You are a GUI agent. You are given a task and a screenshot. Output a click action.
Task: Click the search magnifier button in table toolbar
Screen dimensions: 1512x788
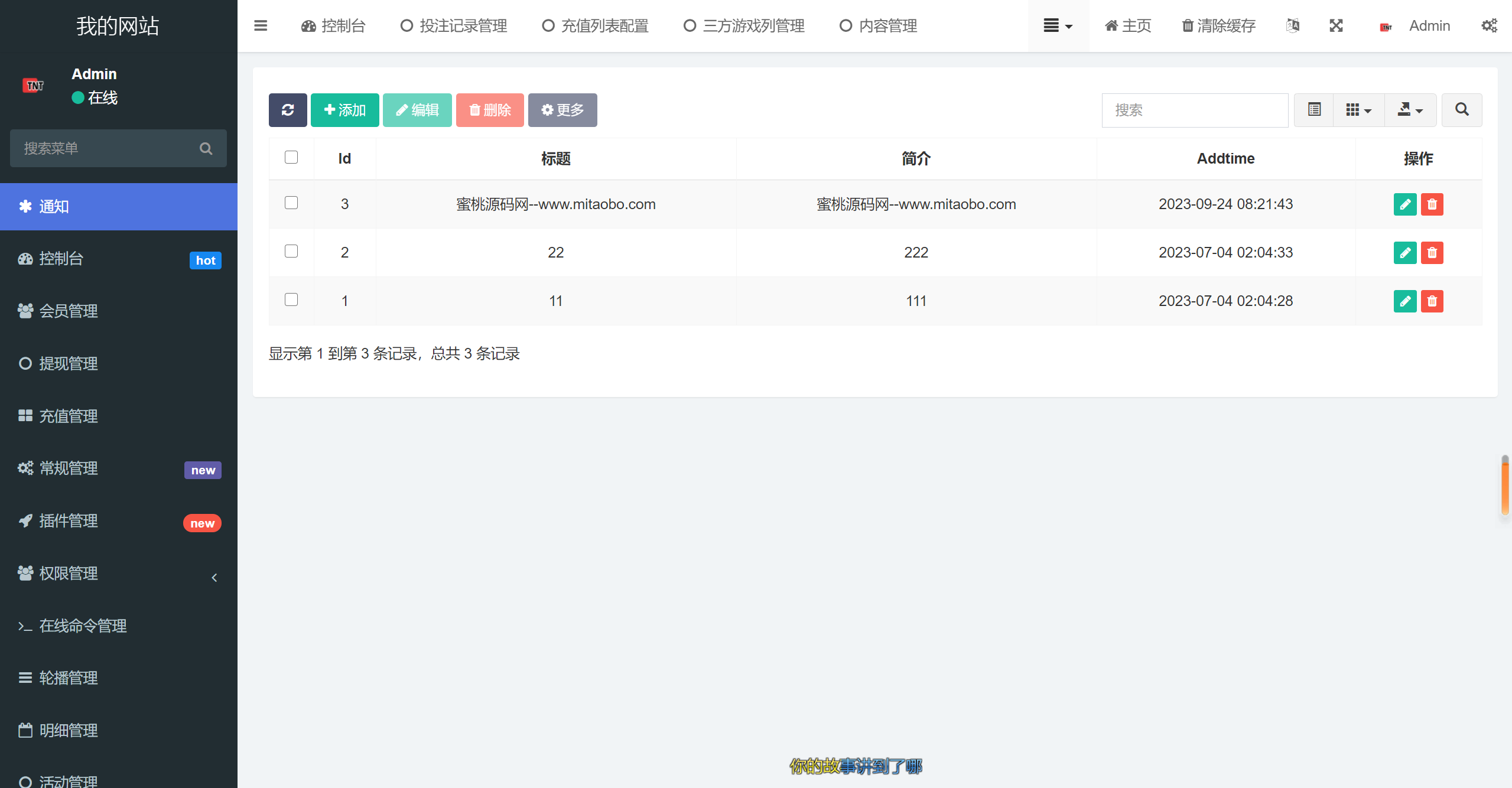pyautogui.click(x=1462, y=110)
